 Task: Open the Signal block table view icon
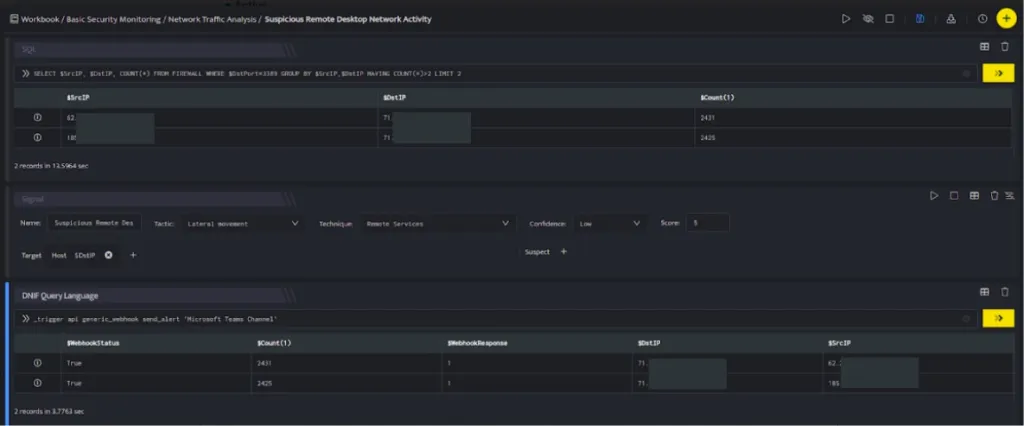(x=974, y=195)
